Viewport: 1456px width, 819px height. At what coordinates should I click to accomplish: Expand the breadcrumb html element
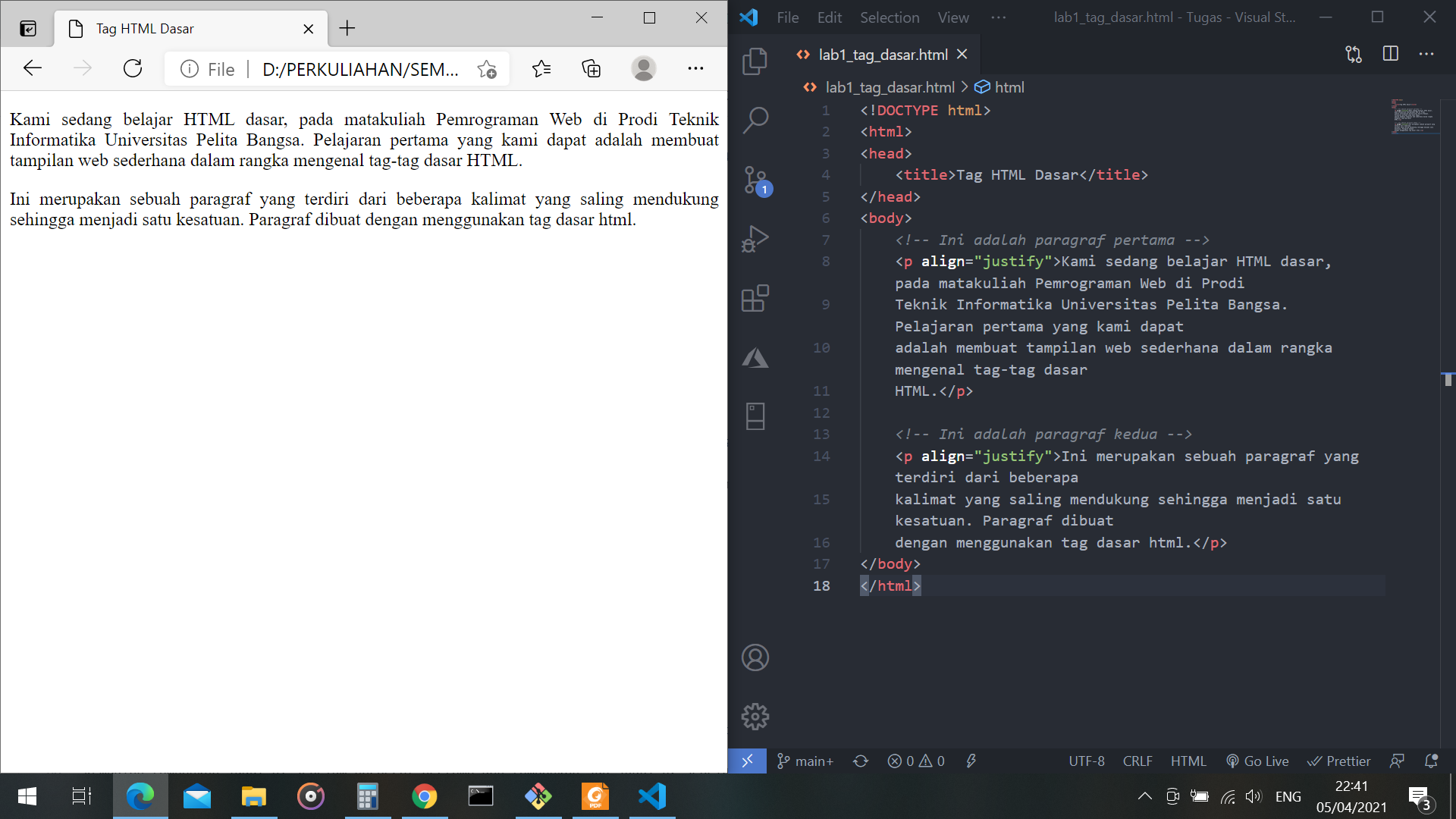[1011, 86]
